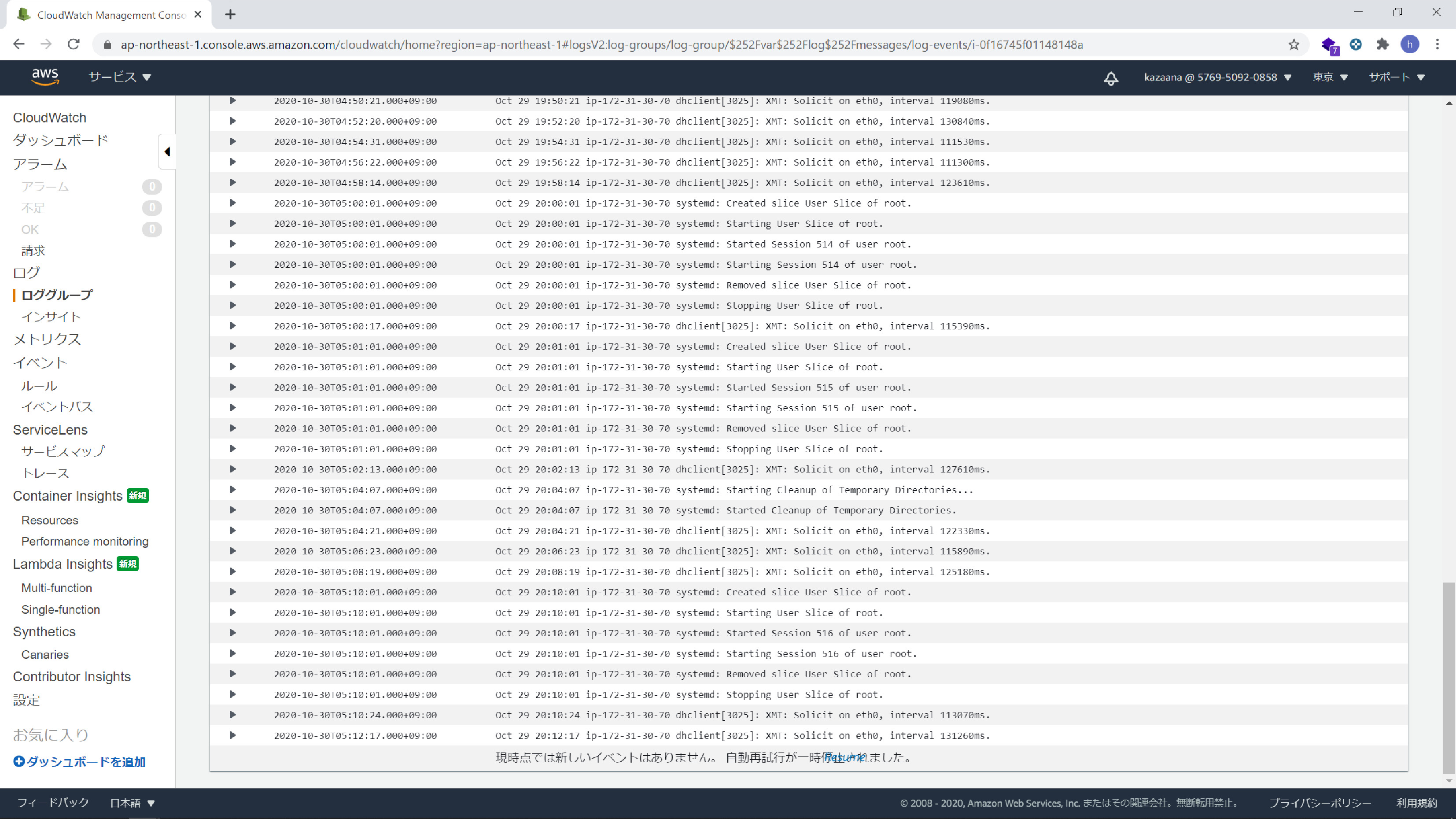1456x819 pixels.
Task: Expand the Started Session 516 log row
Action: tap(232, 633)
